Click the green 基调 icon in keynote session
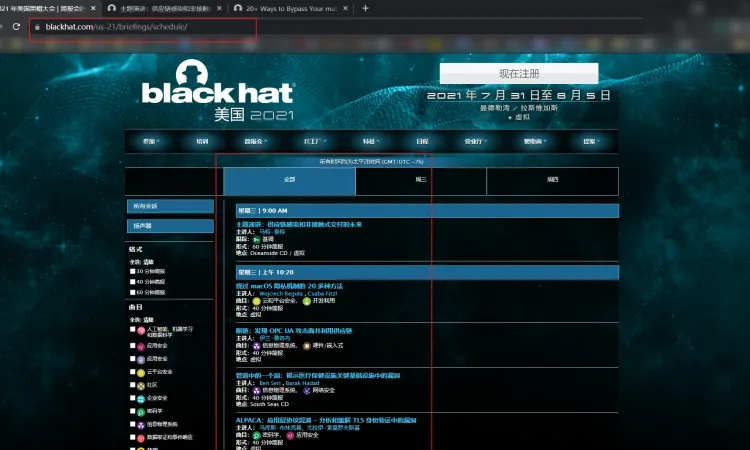 coord(256,240)
